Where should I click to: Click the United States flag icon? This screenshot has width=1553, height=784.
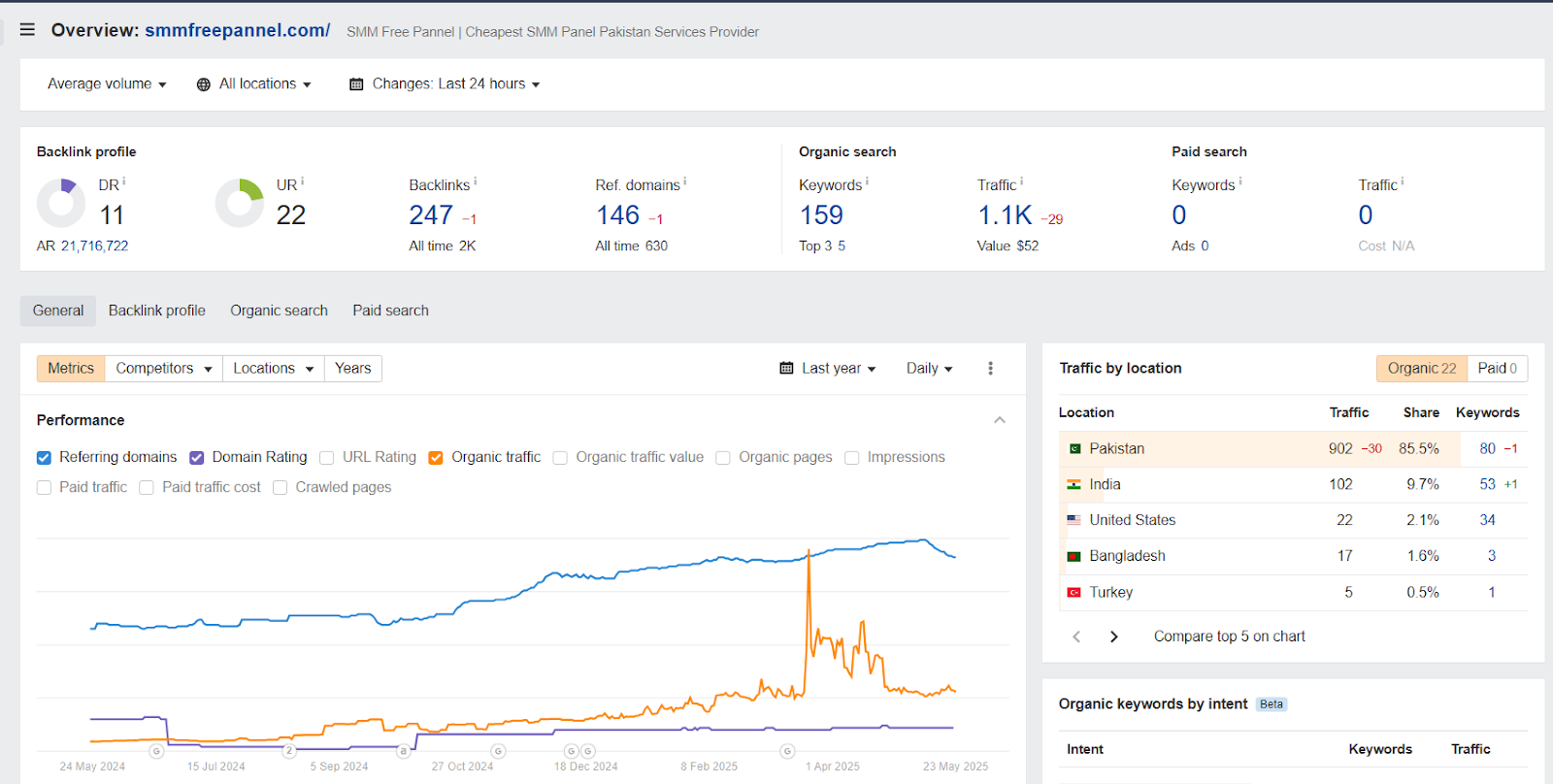[x=1074, y=520]
